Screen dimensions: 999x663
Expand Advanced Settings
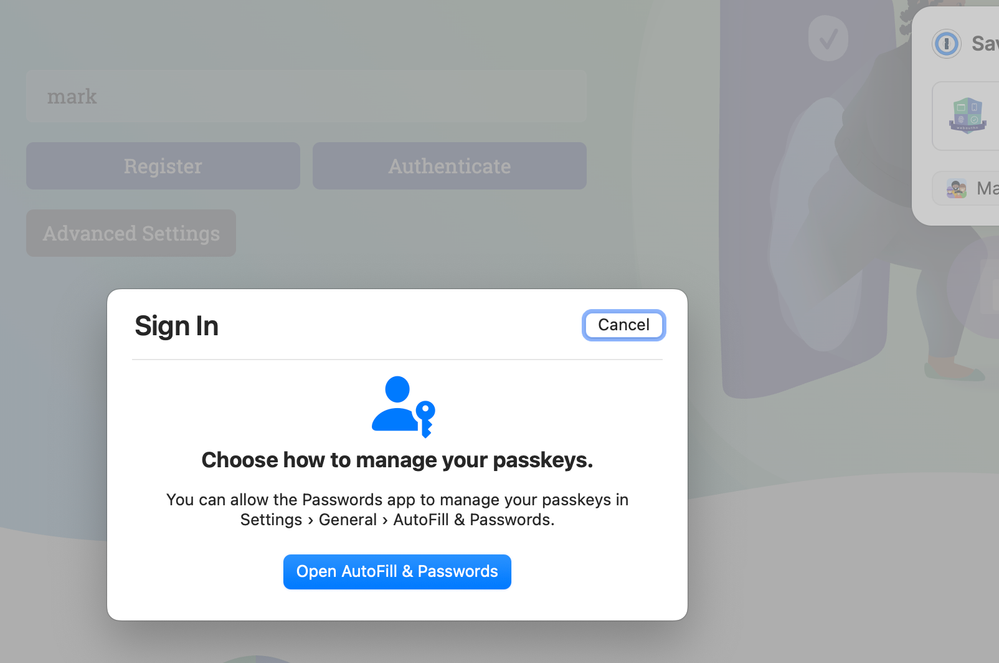point(131,233)
